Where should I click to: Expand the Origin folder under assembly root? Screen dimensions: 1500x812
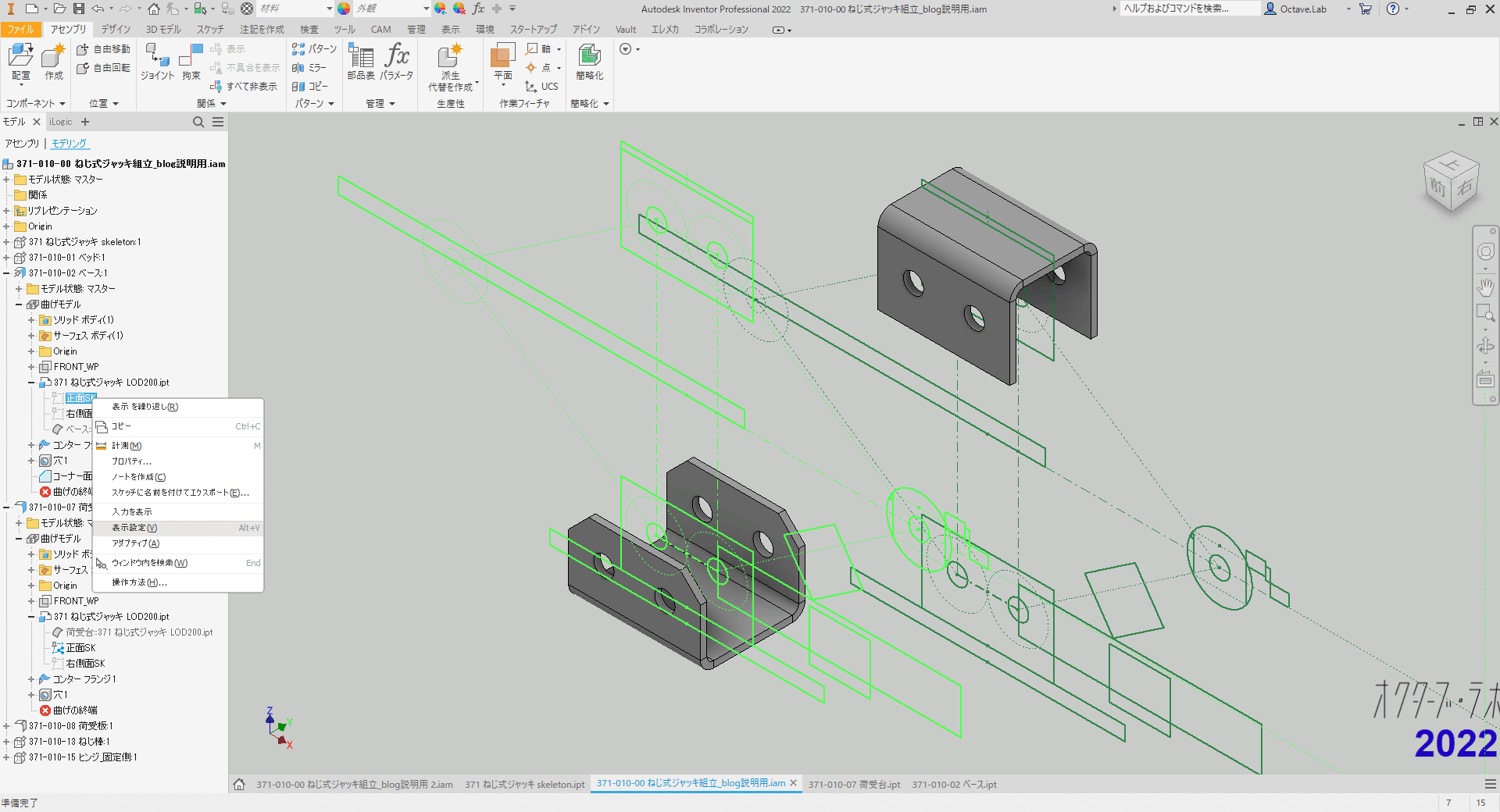point(6,226)
